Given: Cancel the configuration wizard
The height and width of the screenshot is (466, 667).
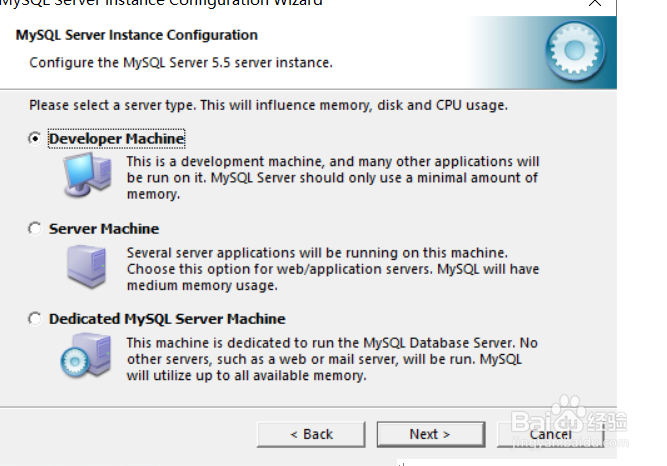Looking at the screenshot, I should point(550,435).
